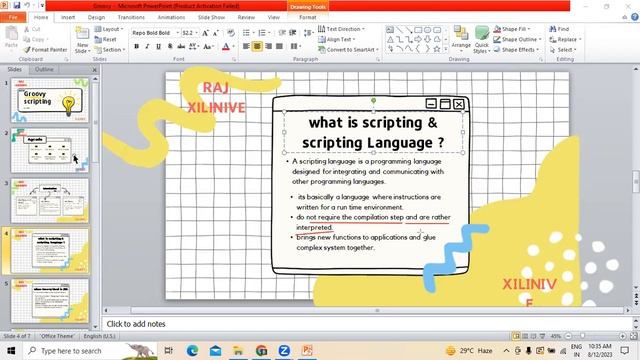Increase list indent level
Viewport: 640px width, 360px height.
point(293,33)
